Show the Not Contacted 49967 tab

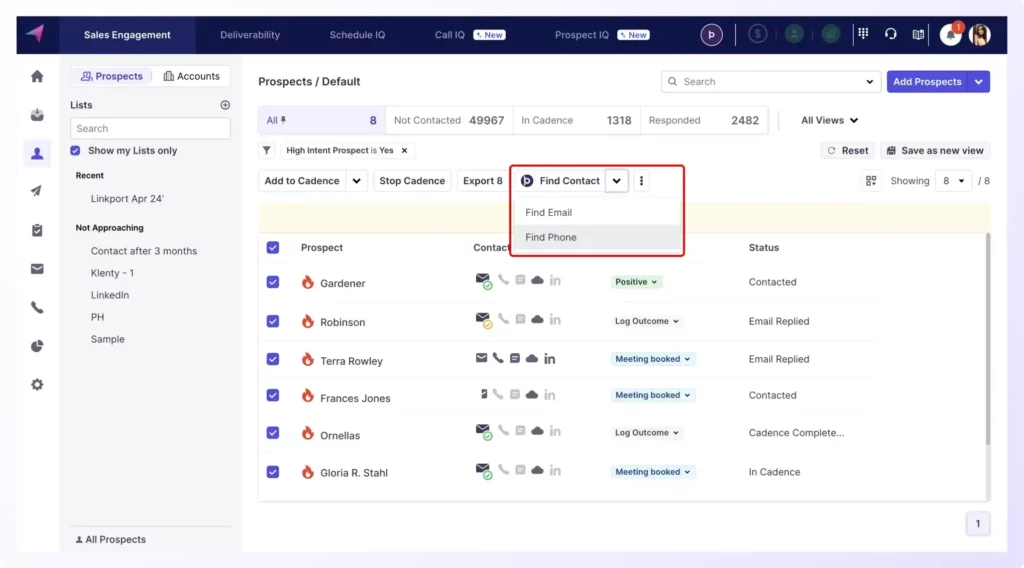coord(449,120)
